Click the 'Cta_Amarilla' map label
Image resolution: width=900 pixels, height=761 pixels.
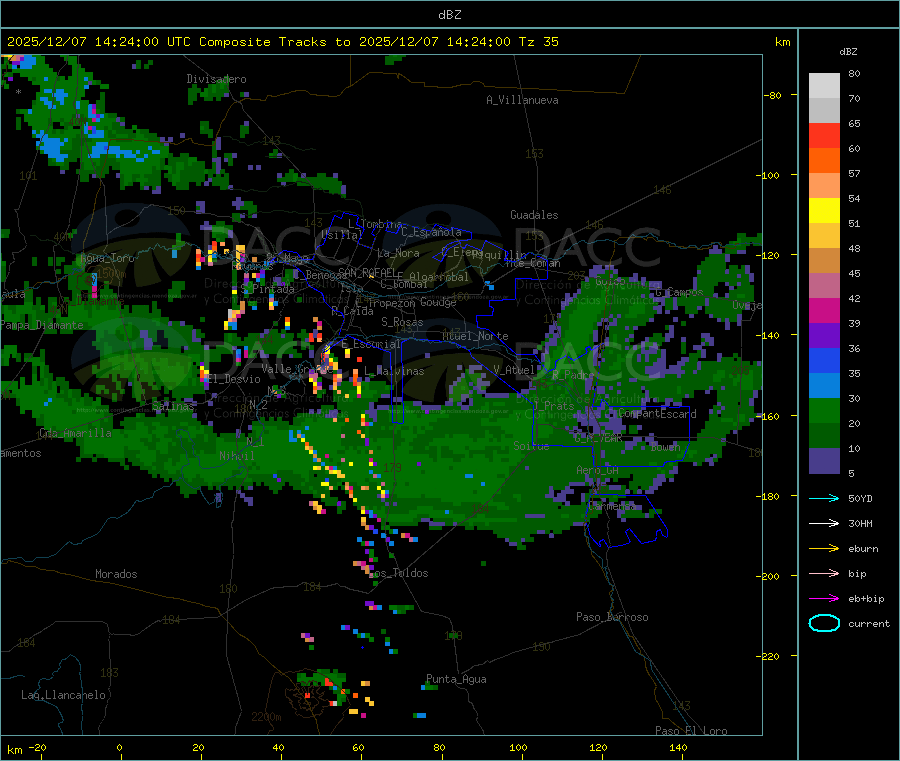pyautogui.click(x=75, y=433)
